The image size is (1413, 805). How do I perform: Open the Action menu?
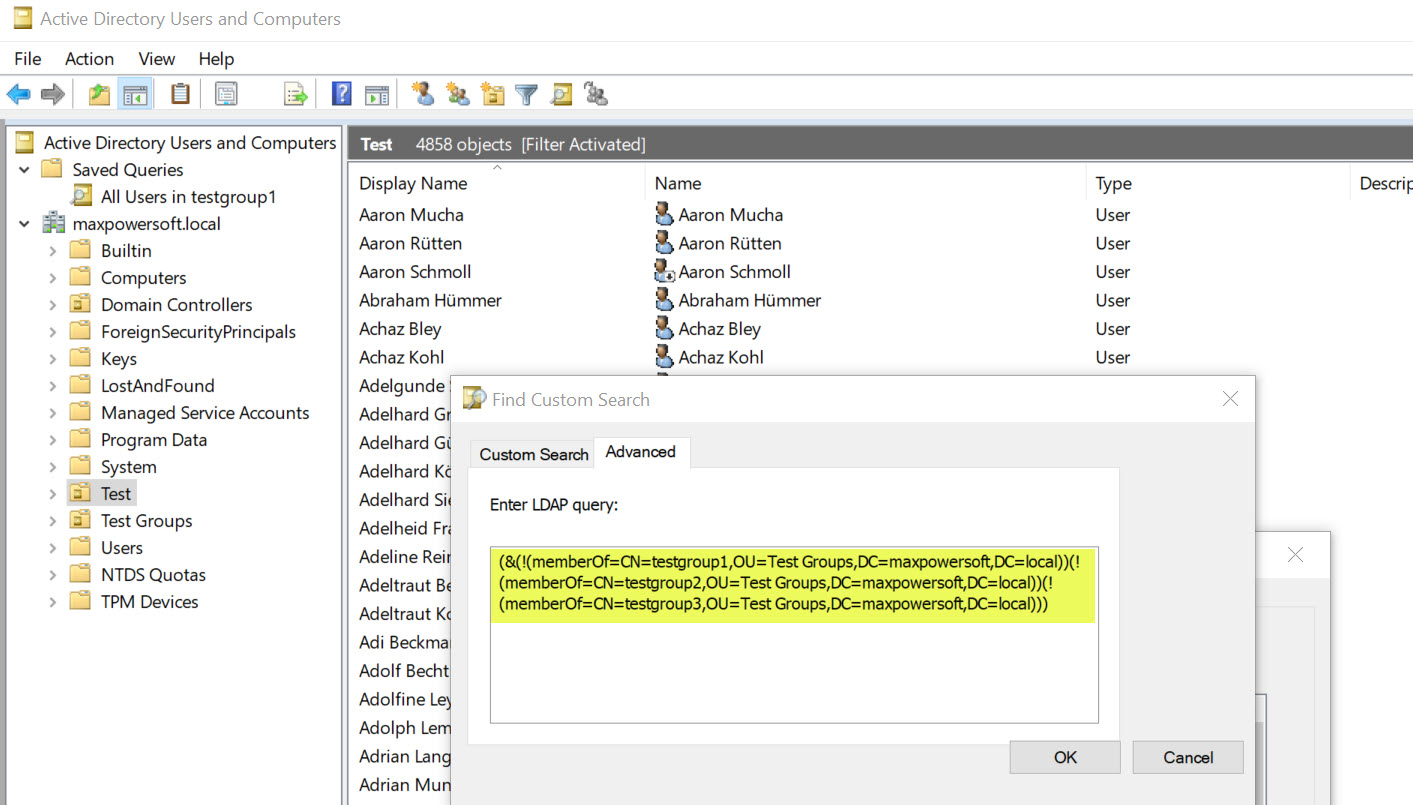click(90, 59)
